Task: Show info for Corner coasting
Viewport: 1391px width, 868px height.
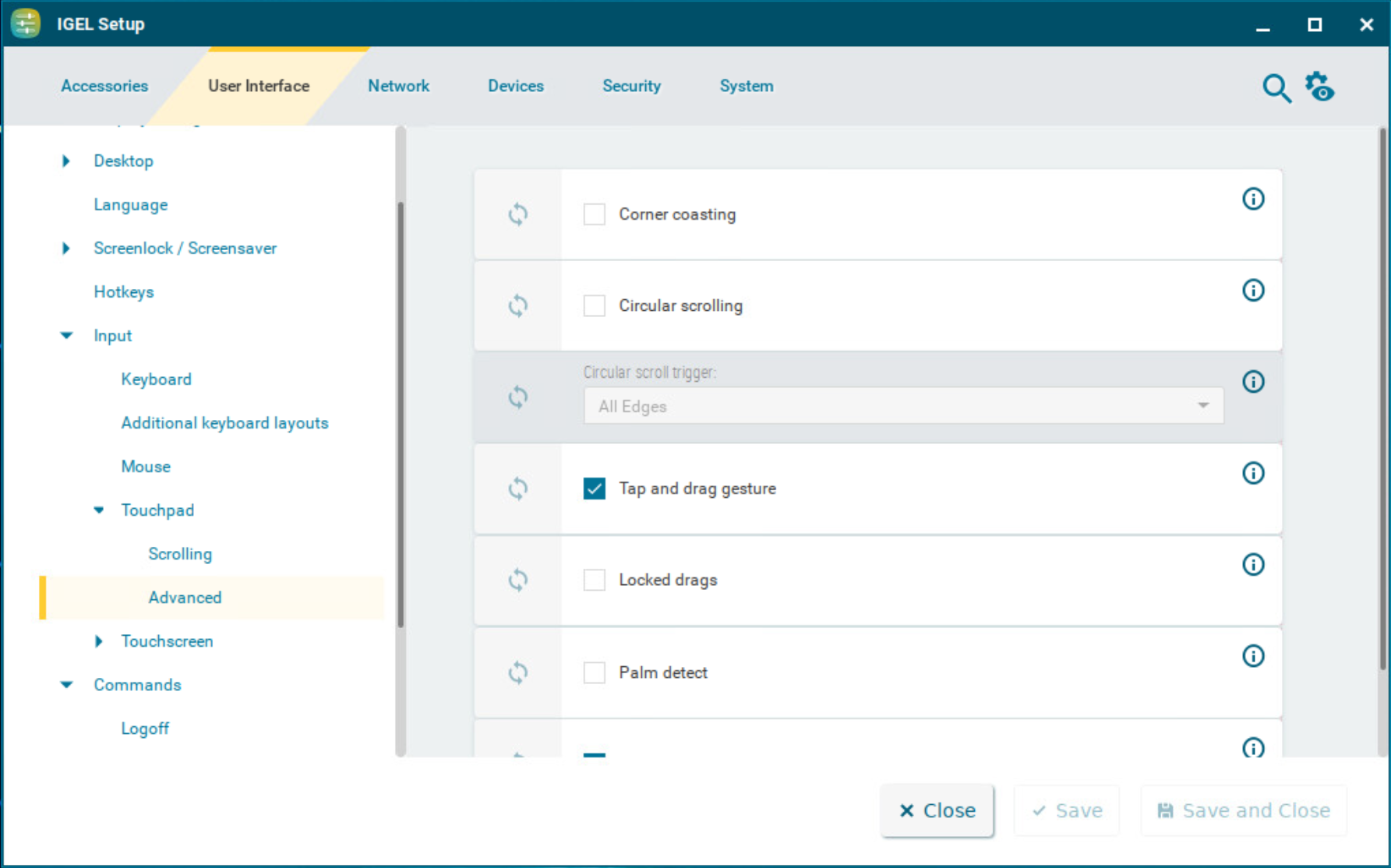Action: tap(1252, 199)
